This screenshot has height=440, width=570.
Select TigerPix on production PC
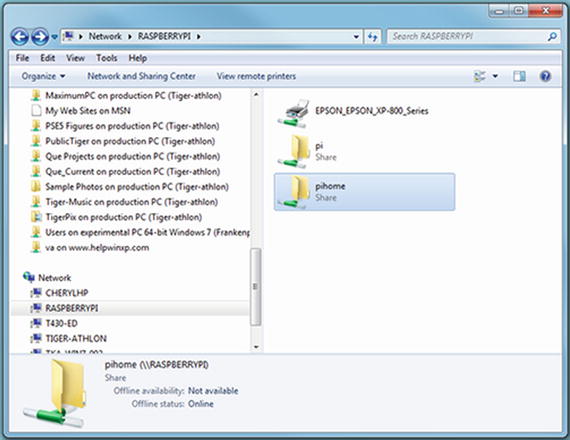click(123, 217)
